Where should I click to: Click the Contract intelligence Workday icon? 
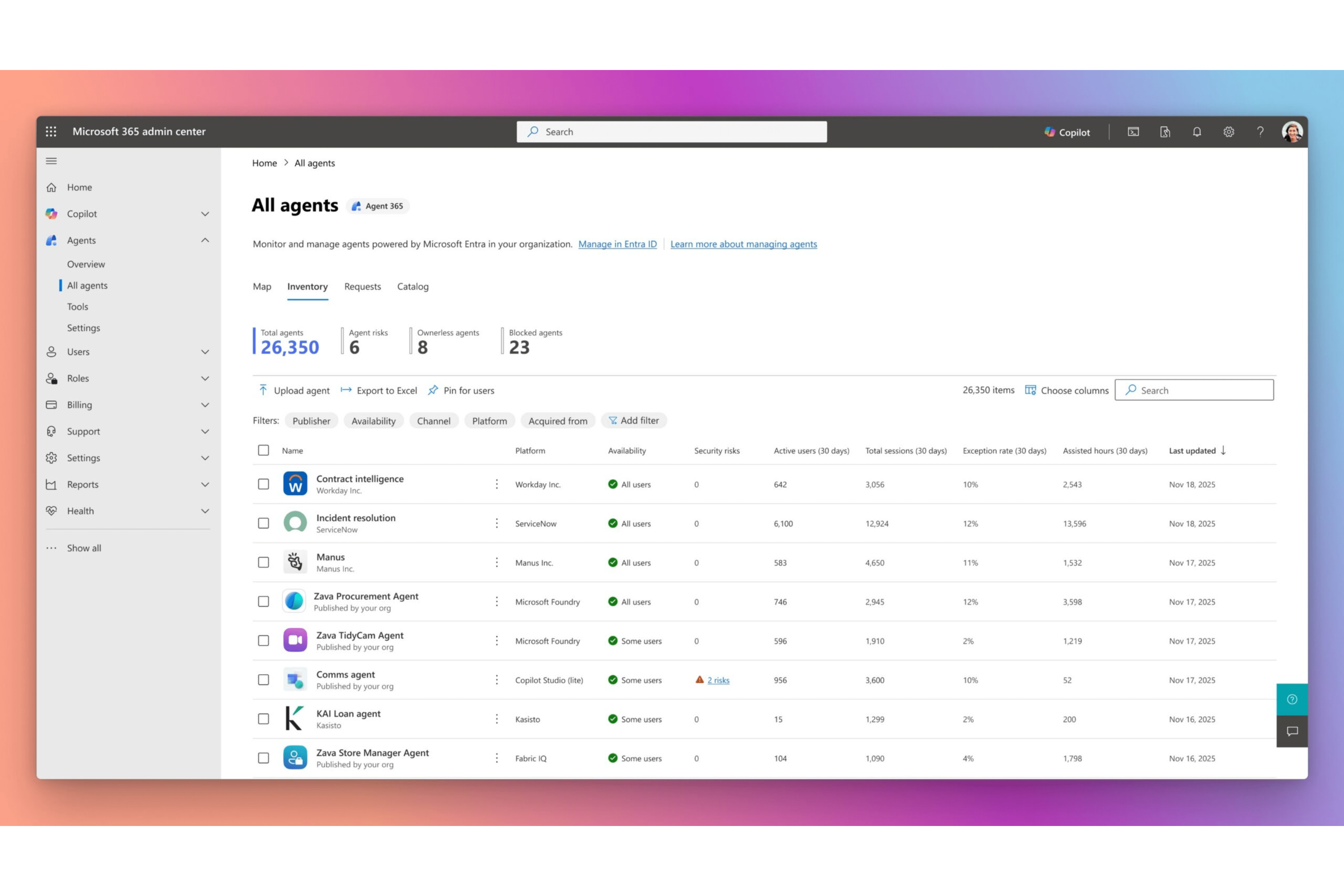[x=295, y=484]
